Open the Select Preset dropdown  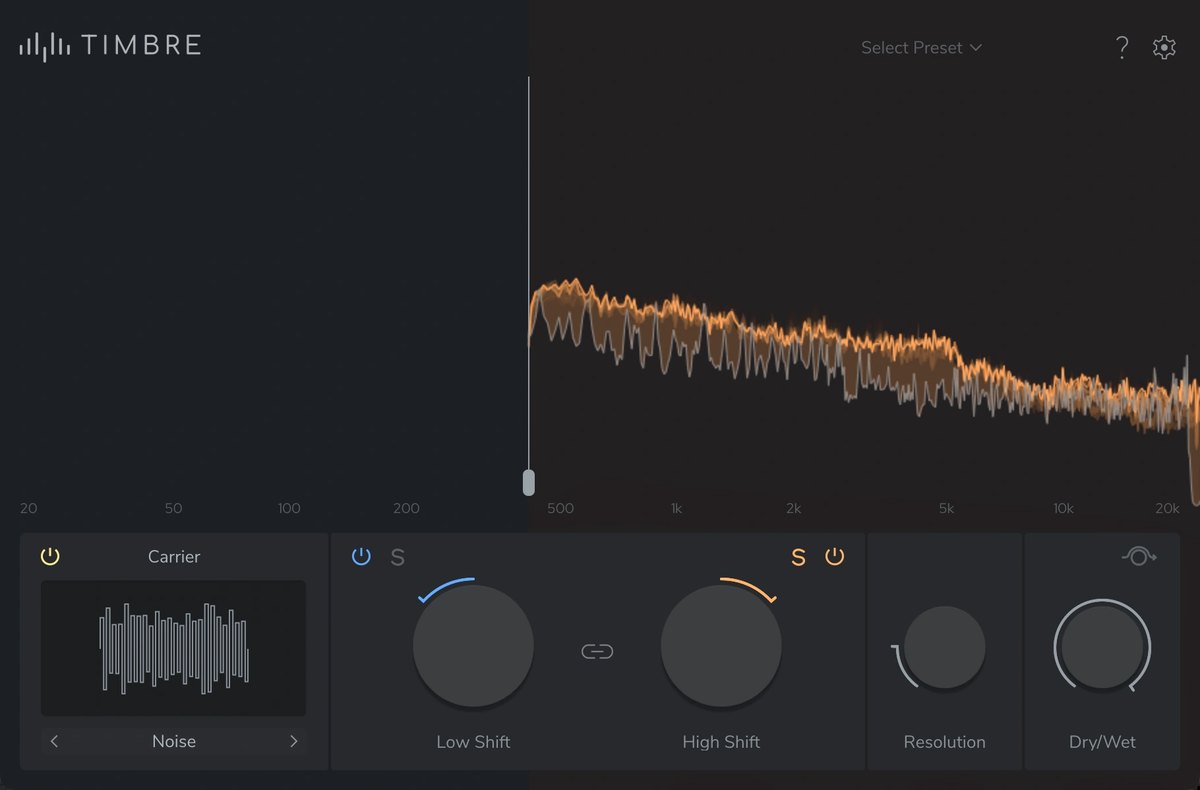pos(921,47)
